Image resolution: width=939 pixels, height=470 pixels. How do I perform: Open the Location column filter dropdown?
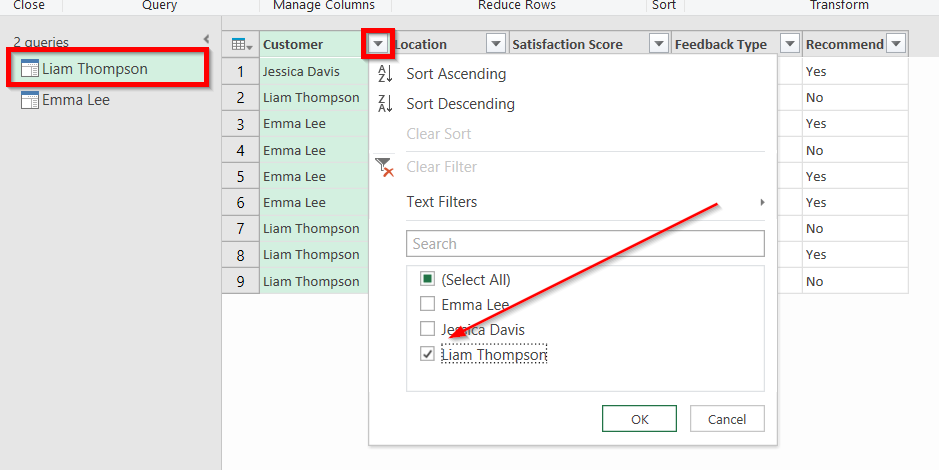point(496,44)
